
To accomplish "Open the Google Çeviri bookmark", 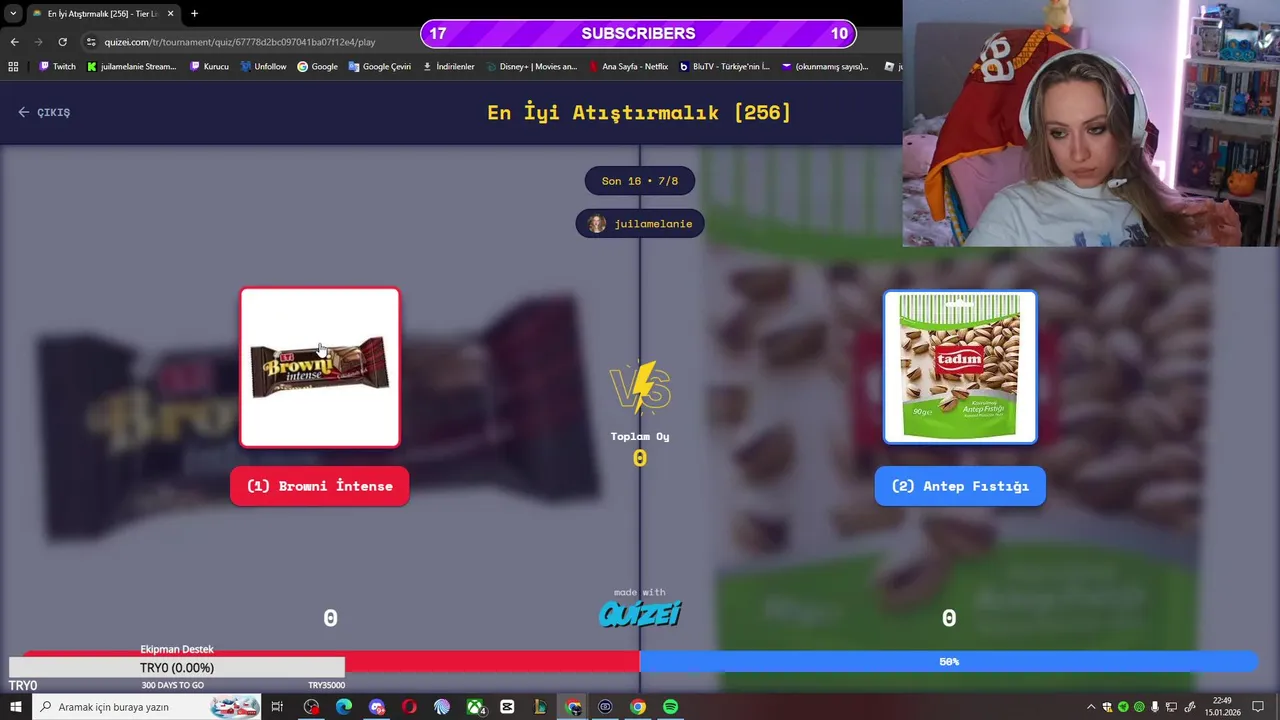I will point(379,67).
